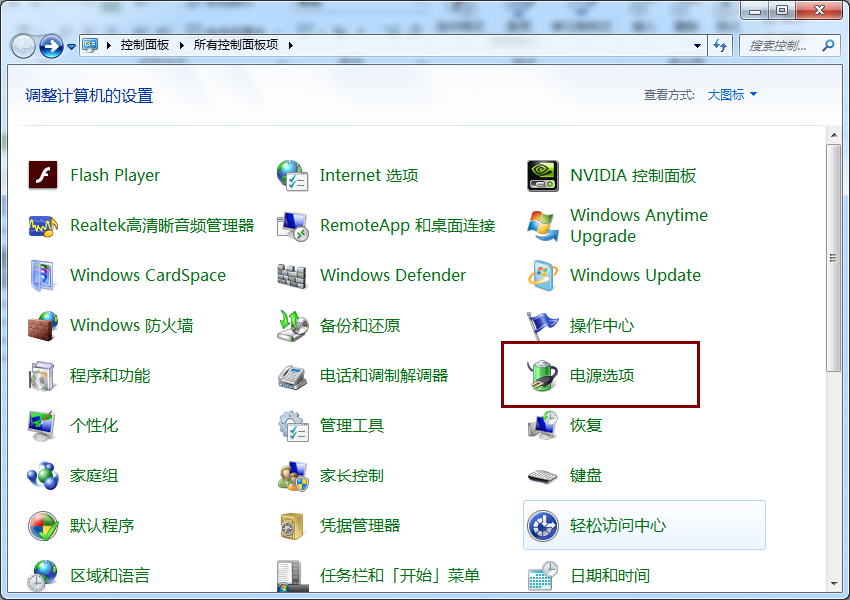Screen dimensions: 850x600
Task: Open the 键盘 keyboard icon
Action: 543,476
